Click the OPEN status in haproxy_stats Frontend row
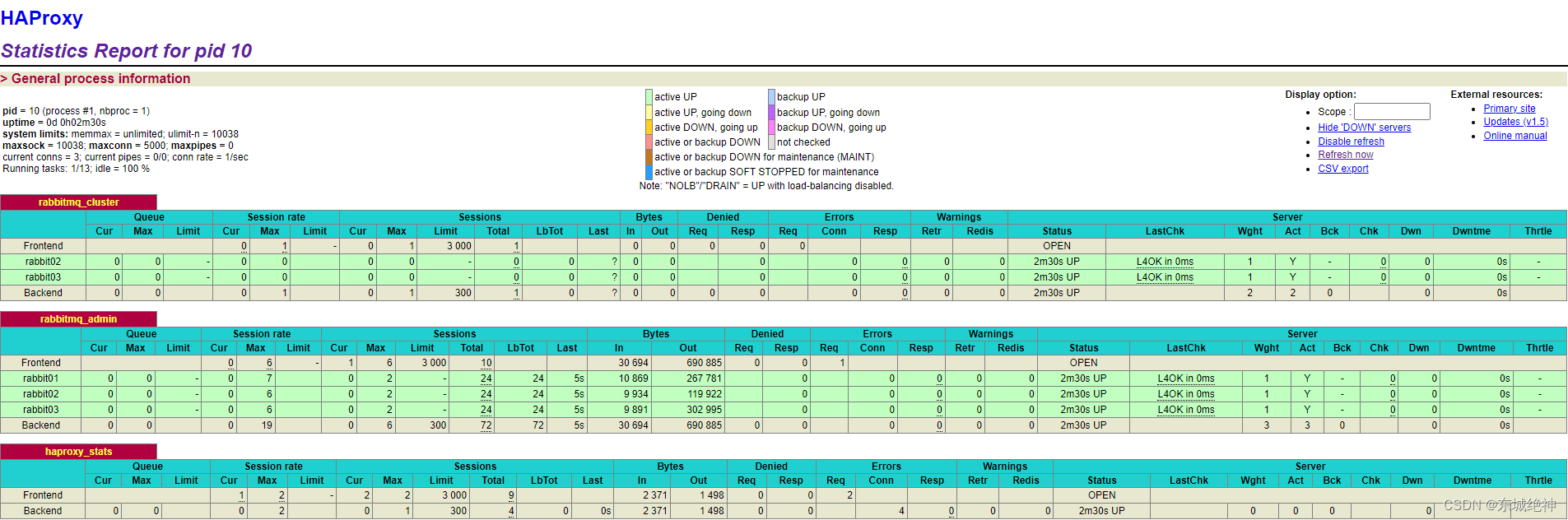 point(1101,495)
